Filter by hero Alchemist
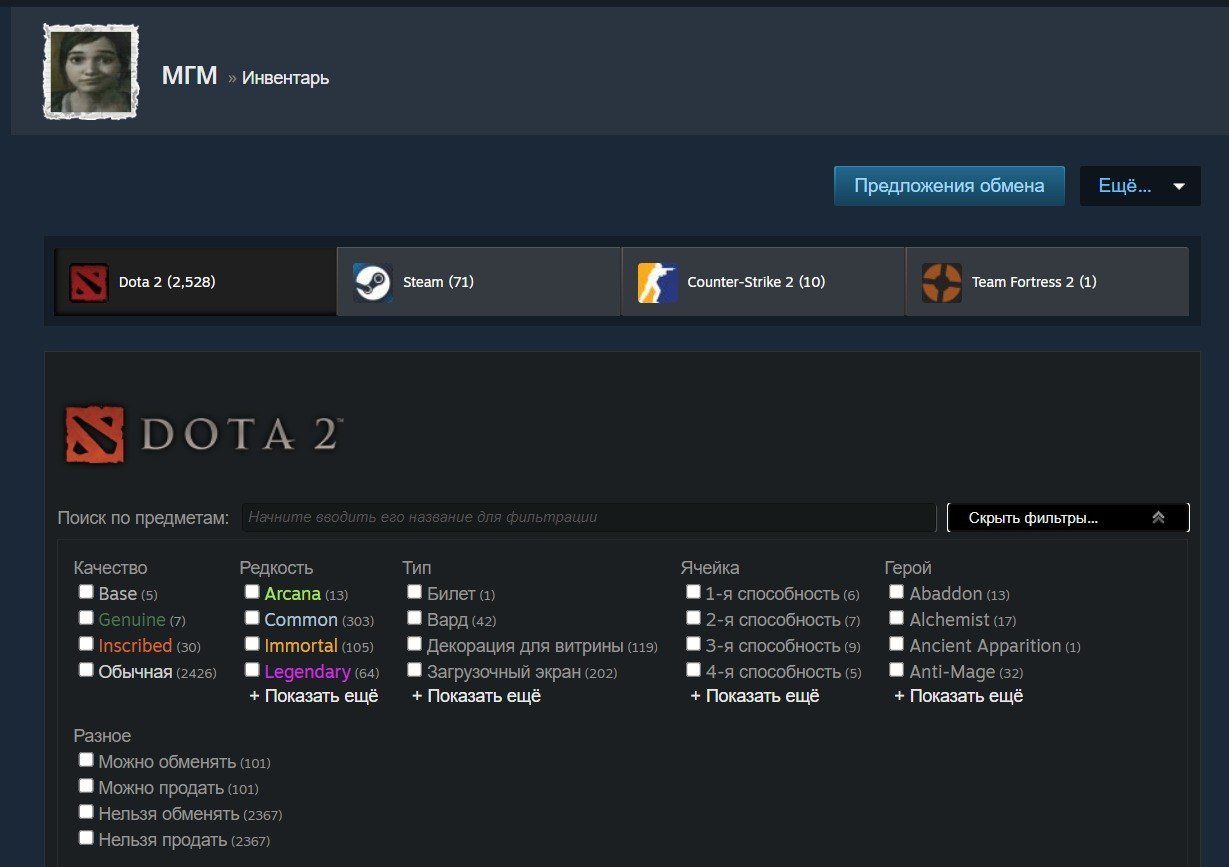The image size is (1229, 867). [x=897, y=618]
